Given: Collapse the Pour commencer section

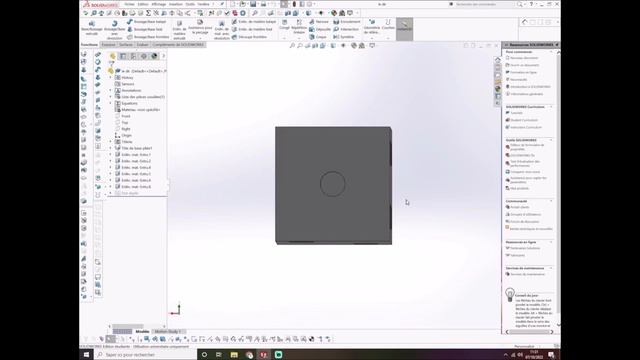Looking at the screenshot, I should [551, 52].
